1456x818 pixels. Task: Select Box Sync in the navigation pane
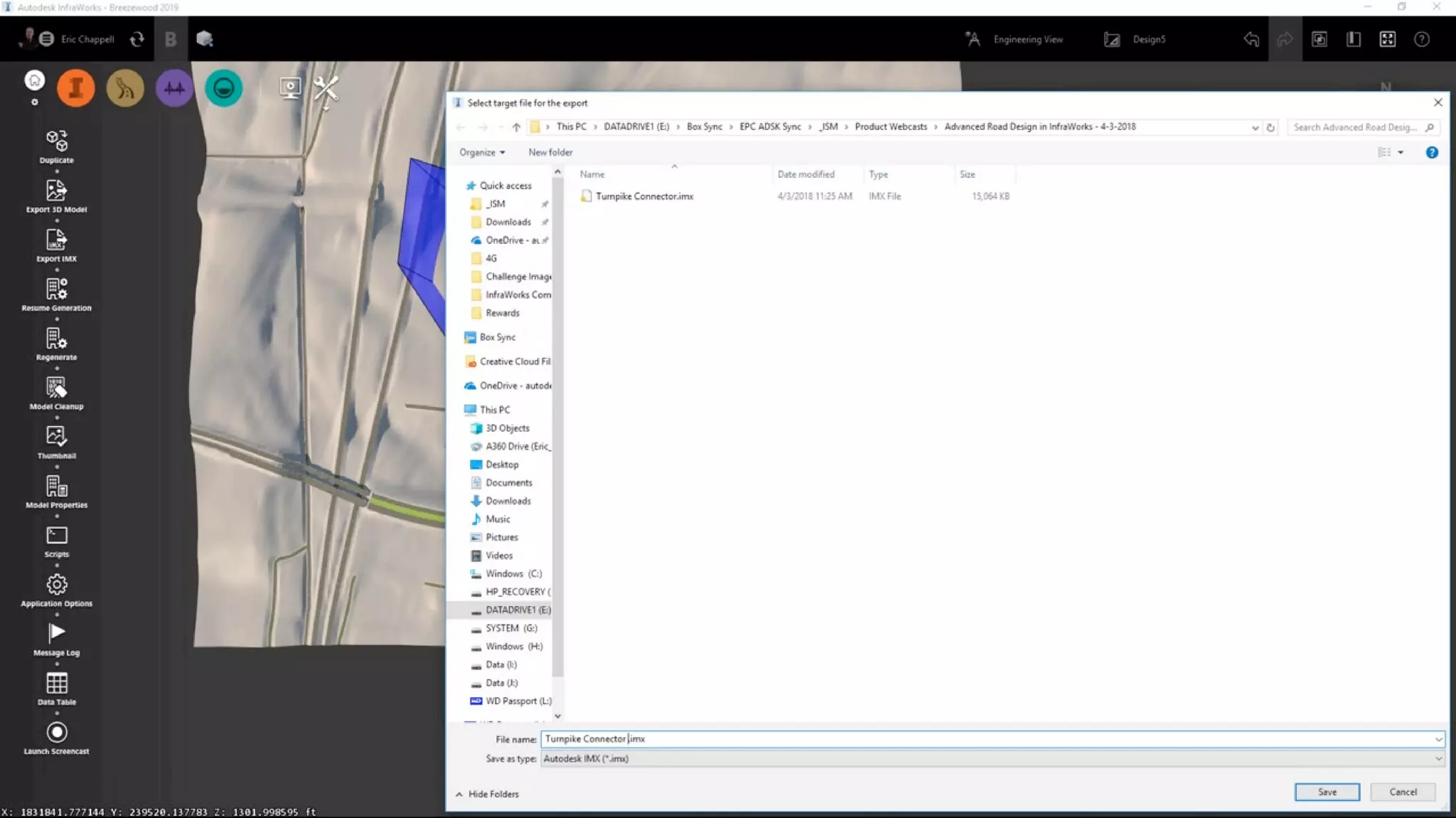click(x=497, y=337)
